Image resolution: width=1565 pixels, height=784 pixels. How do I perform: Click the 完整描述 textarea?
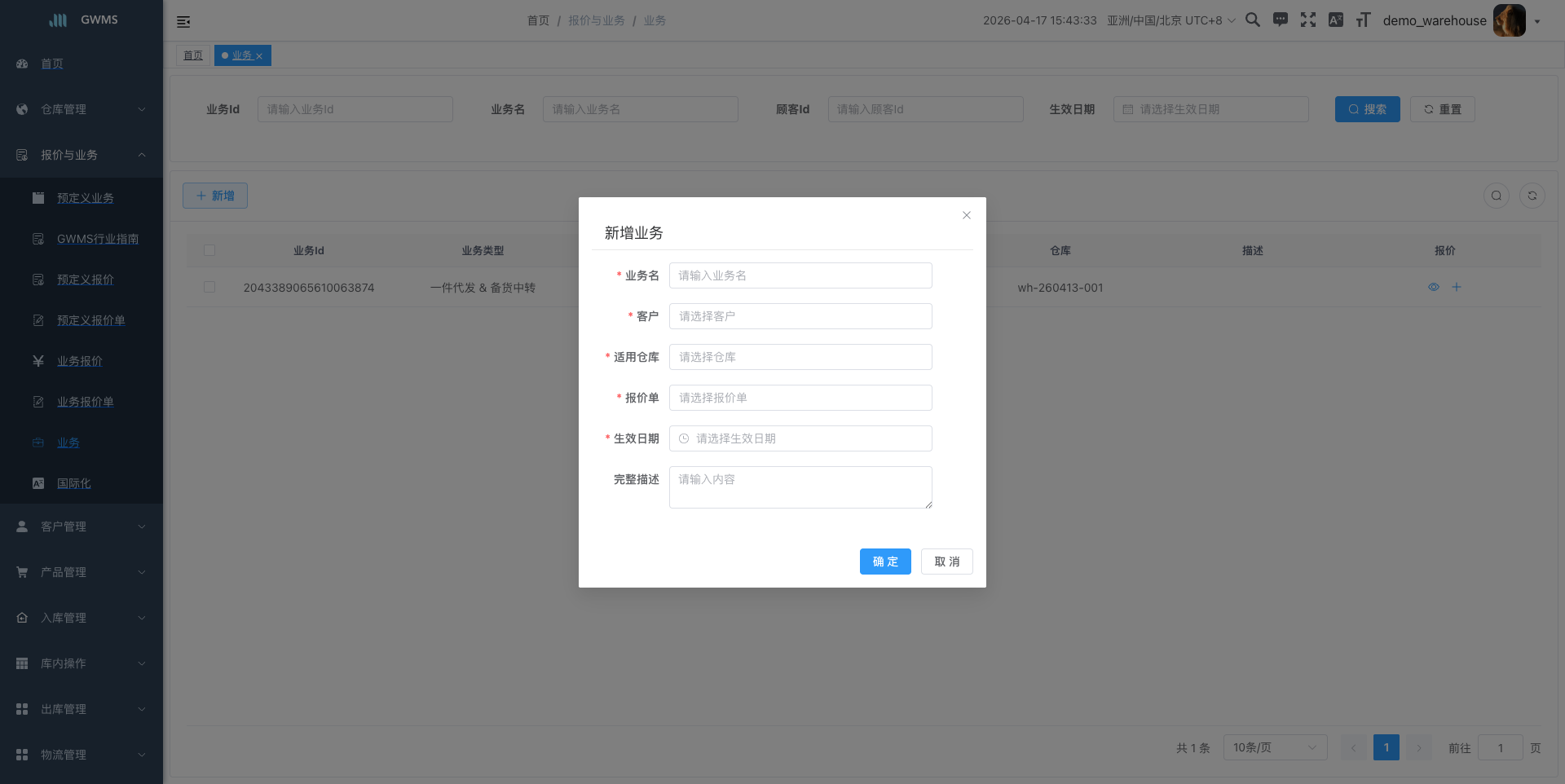pos(800,487)
